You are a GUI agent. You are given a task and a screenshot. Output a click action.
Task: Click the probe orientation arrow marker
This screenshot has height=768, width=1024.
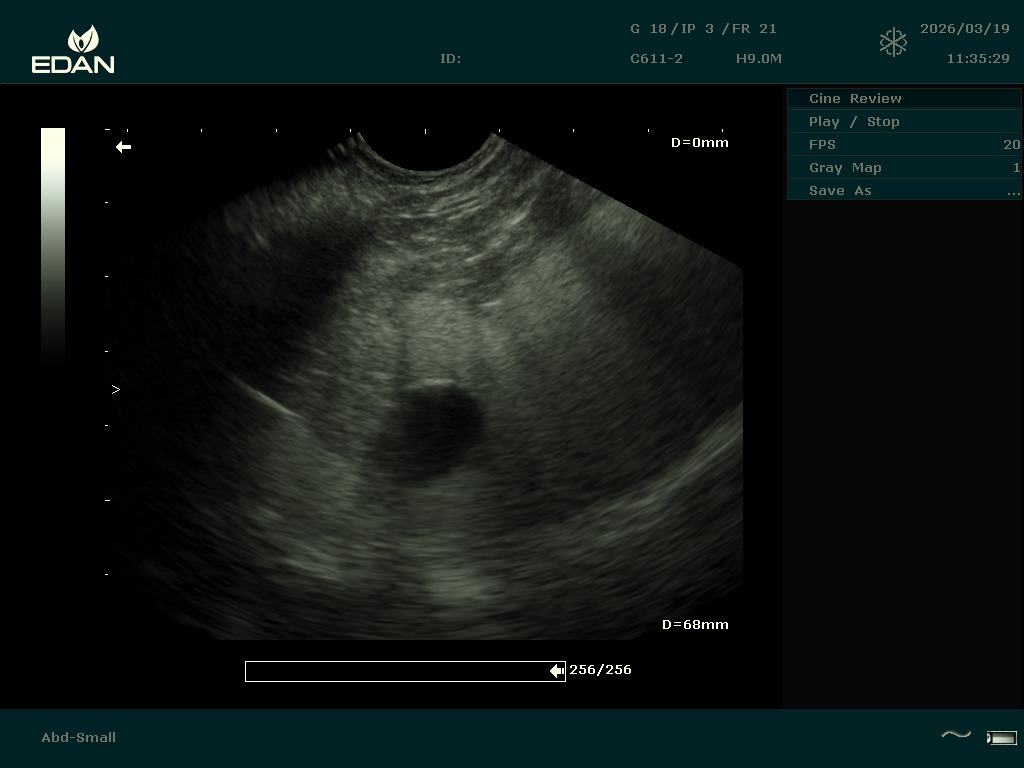pyautogui.click(x=123, y=147)
